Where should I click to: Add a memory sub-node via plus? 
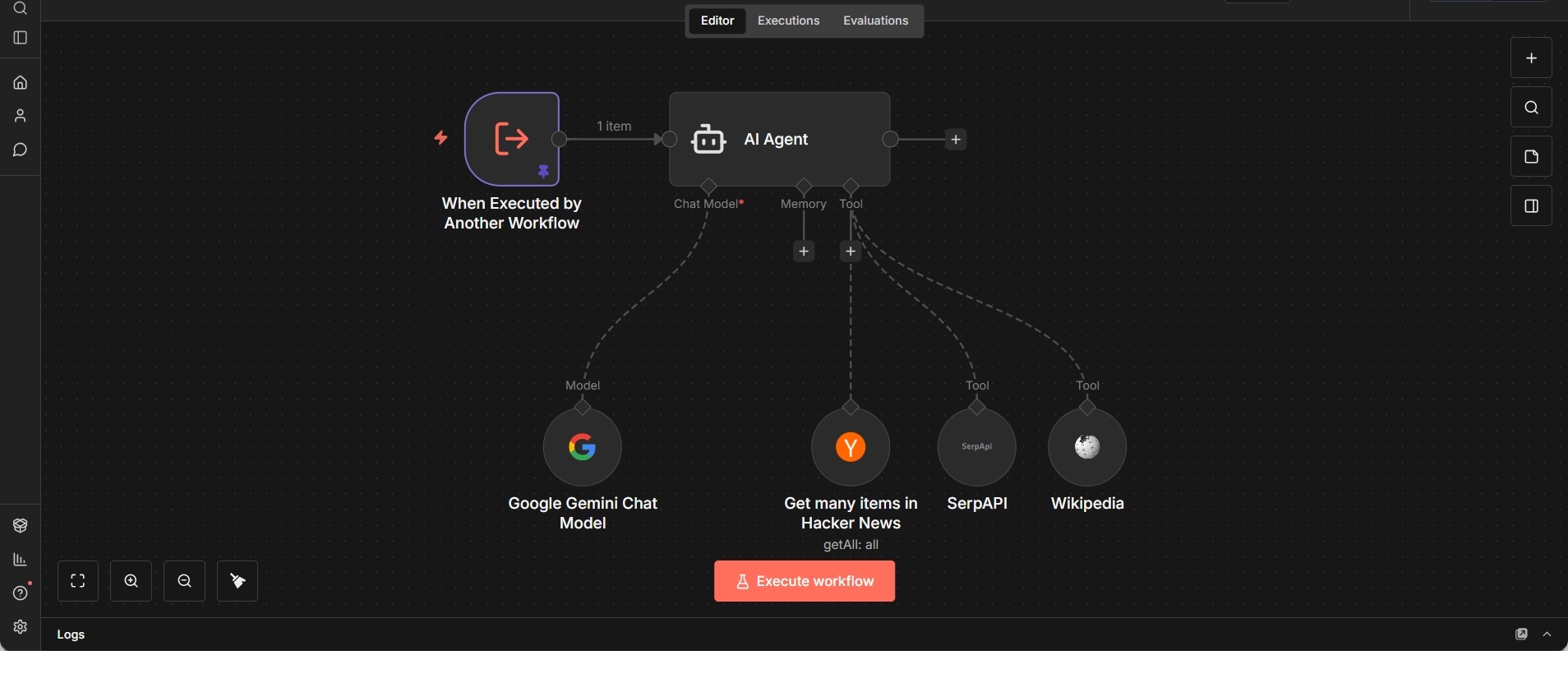804,251
